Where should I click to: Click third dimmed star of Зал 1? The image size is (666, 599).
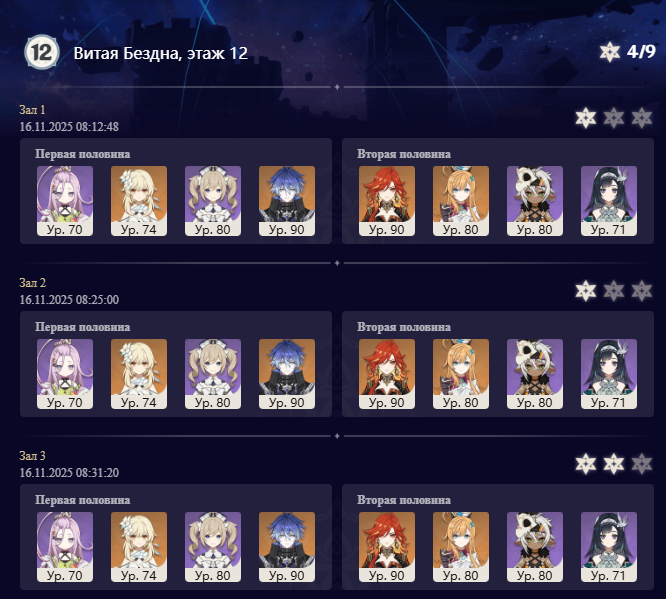click(x=641, y=118)
